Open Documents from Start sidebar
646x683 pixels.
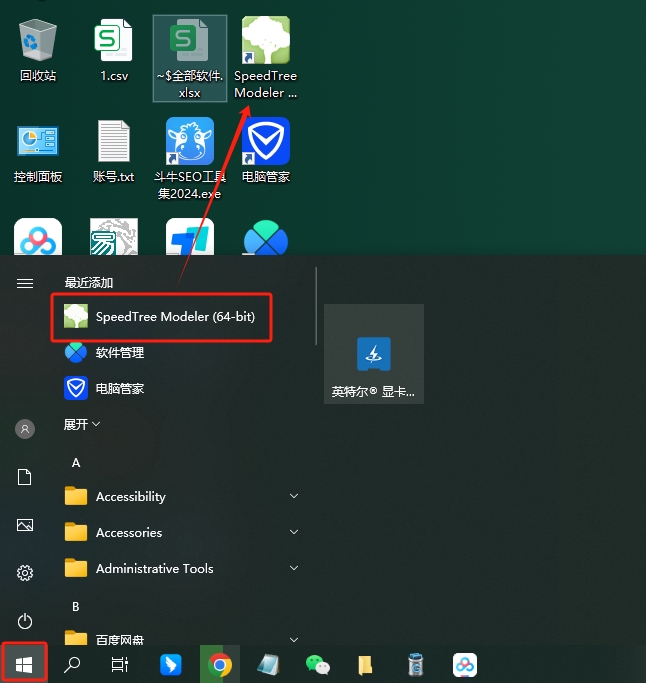pos(25,477)
